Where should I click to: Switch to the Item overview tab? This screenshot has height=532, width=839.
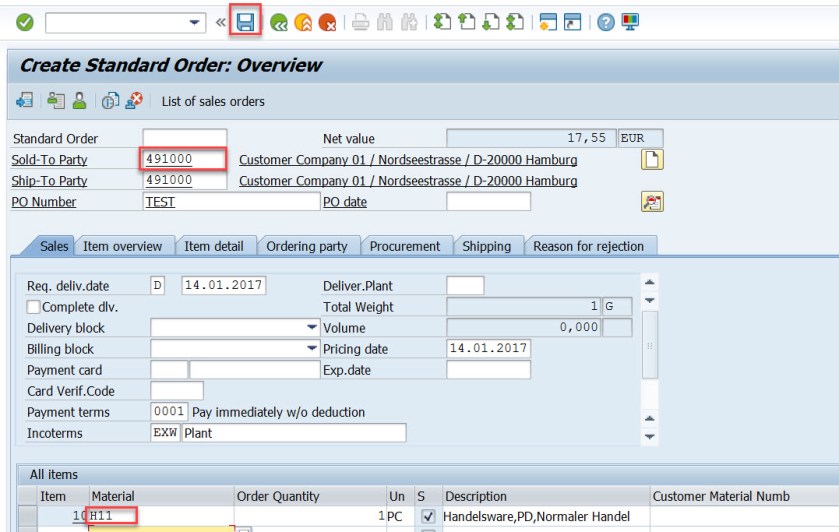(x=123, y=246)
